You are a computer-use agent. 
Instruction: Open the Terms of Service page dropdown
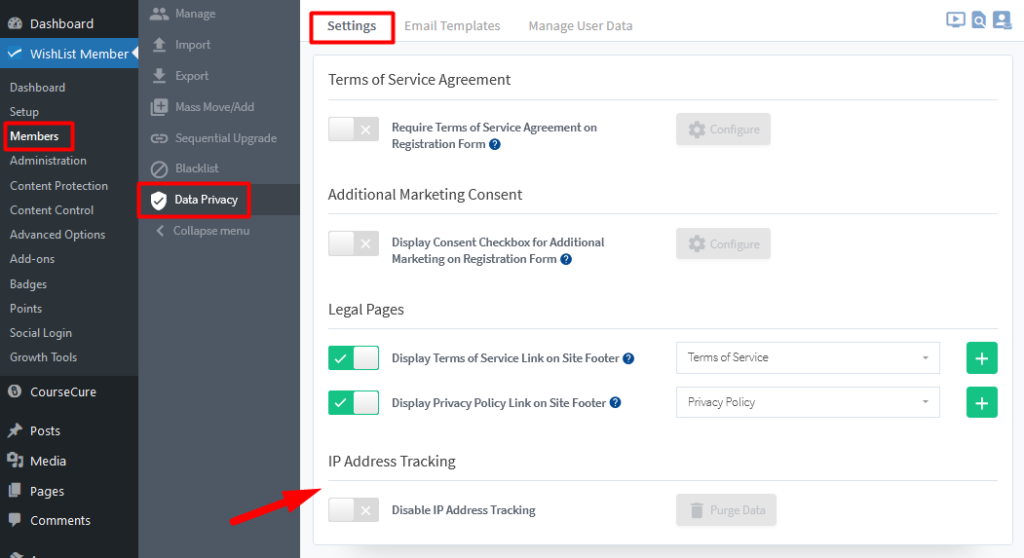pos(808,358)
